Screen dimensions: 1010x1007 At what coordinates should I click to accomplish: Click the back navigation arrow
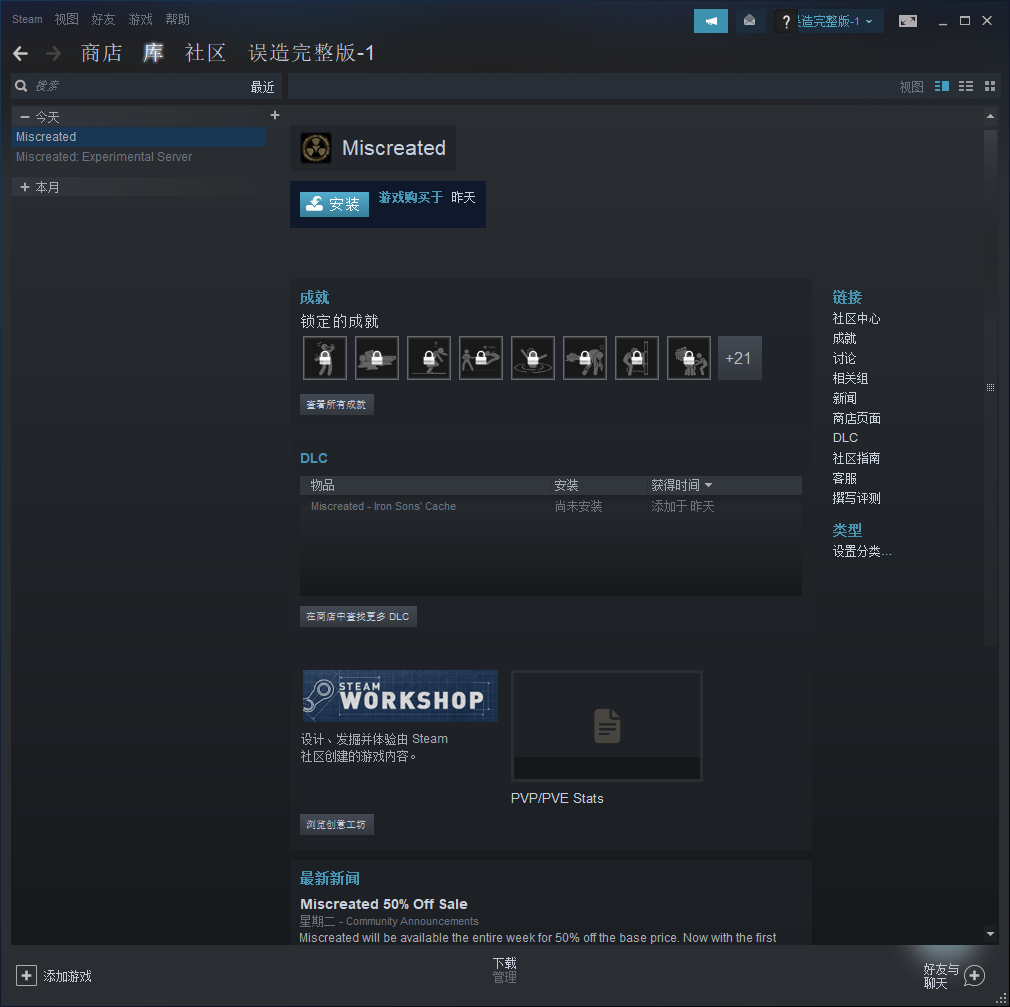(21, 53)
